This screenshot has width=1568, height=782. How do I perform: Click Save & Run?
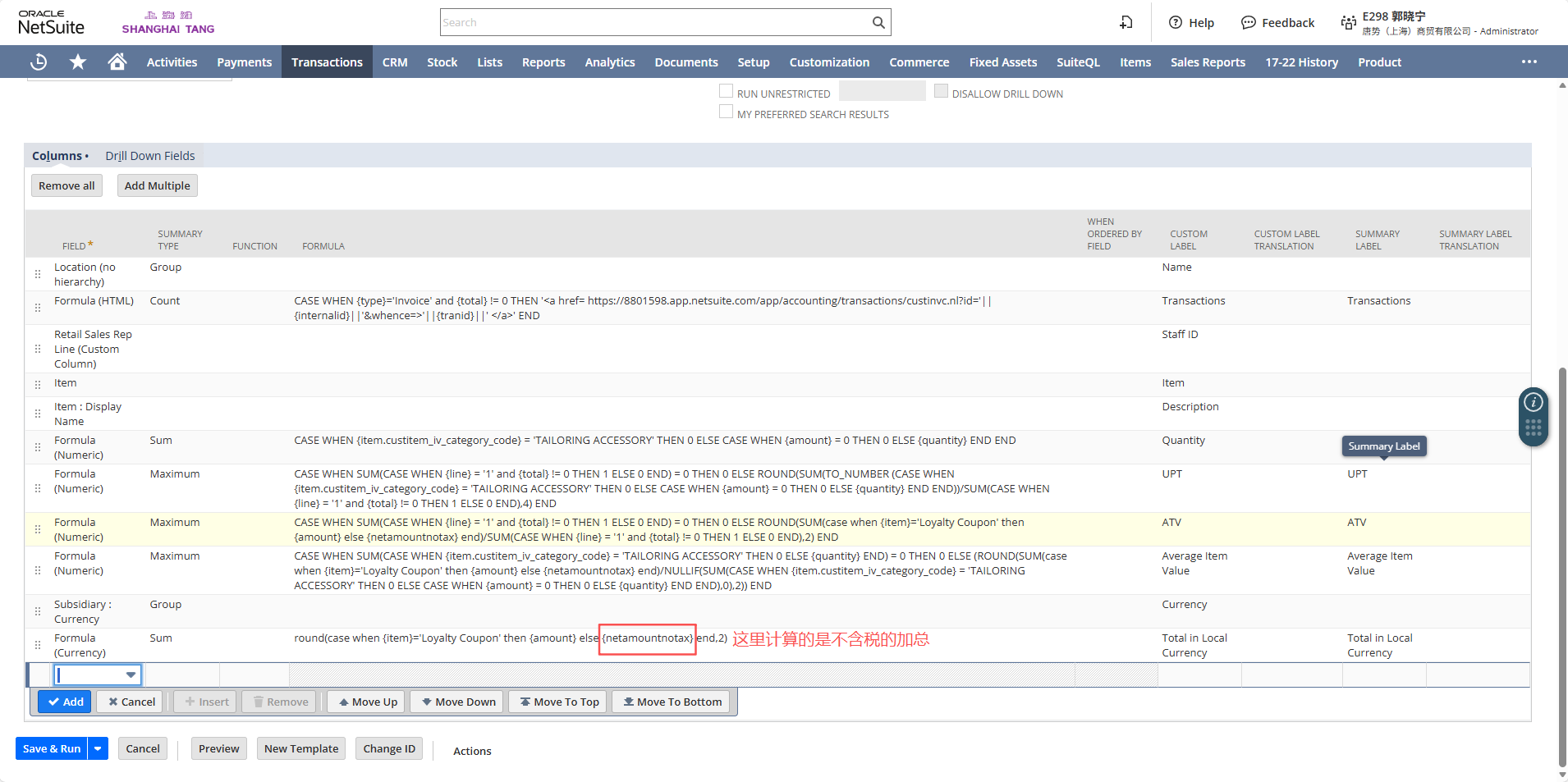tap(52, 748)
